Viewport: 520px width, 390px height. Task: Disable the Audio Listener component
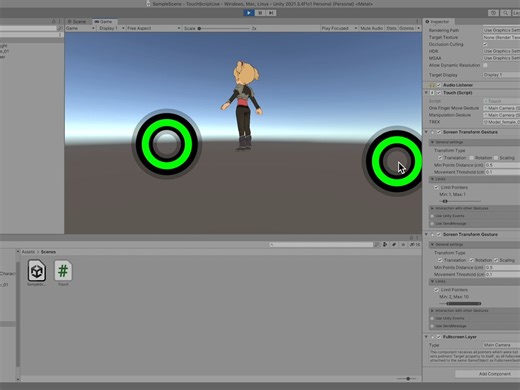click(439, 85)
